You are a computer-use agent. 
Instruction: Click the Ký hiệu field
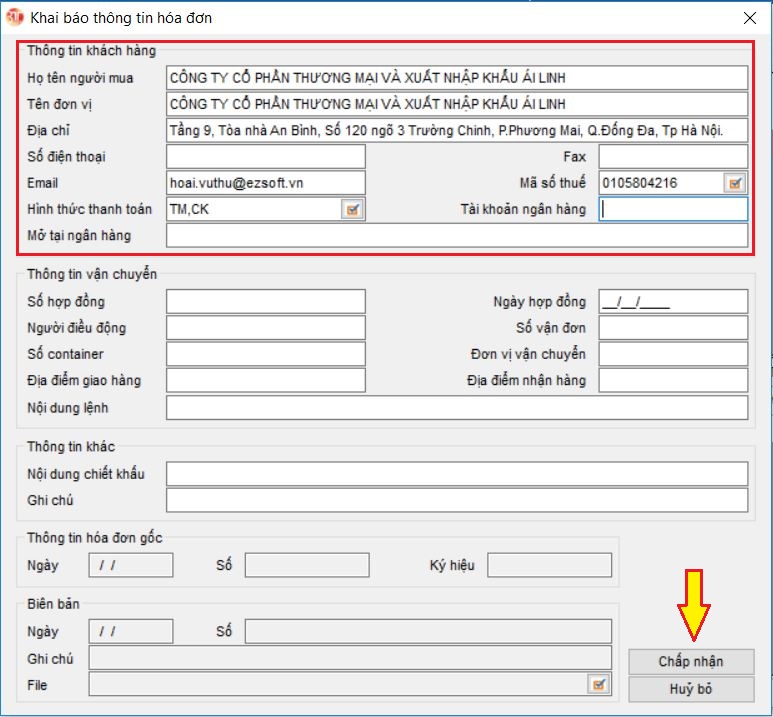[550, 565]
